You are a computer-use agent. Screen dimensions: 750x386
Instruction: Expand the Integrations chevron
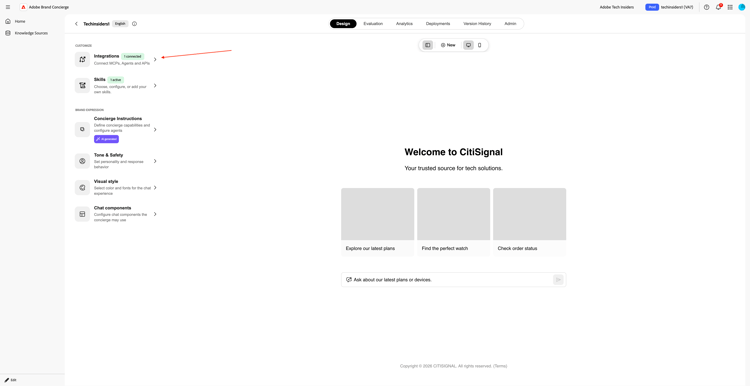155,59
